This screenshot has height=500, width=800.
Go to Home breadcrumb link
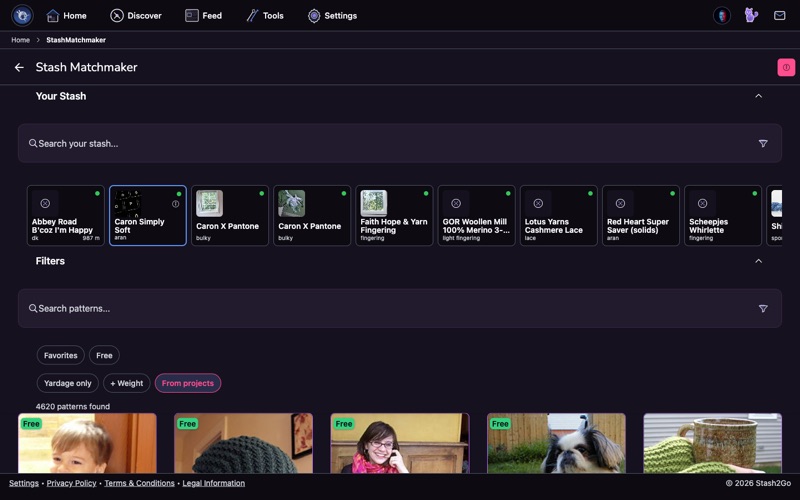(20, 40)
